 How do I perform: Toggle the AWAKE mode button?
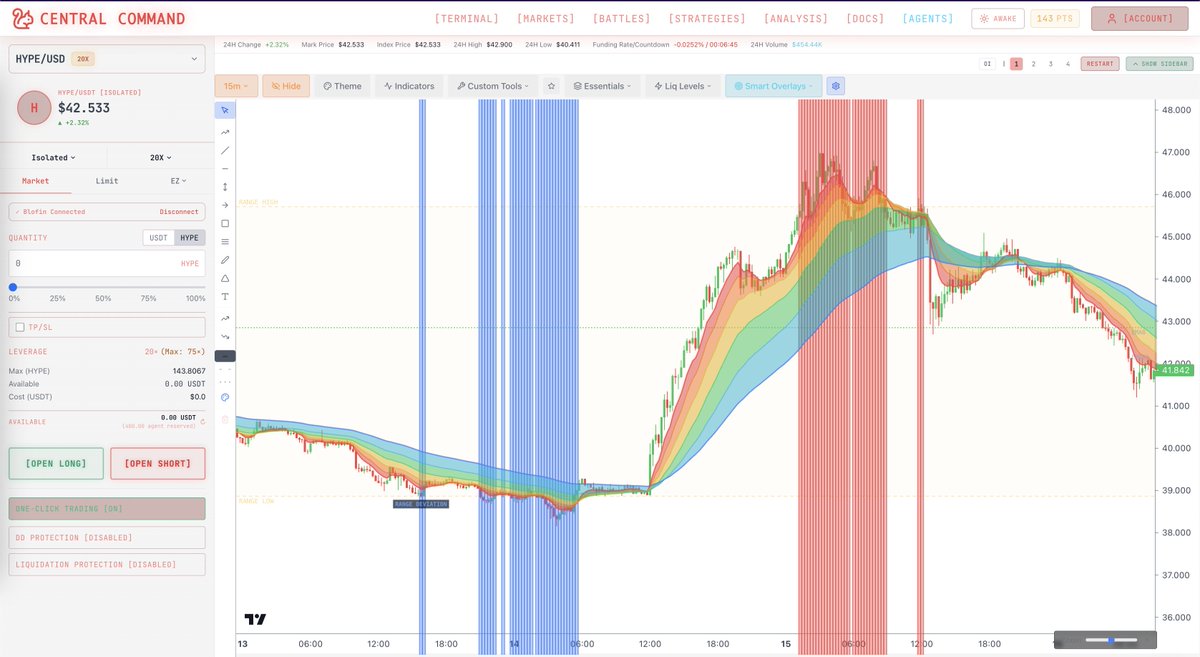[x=996, y=18]
